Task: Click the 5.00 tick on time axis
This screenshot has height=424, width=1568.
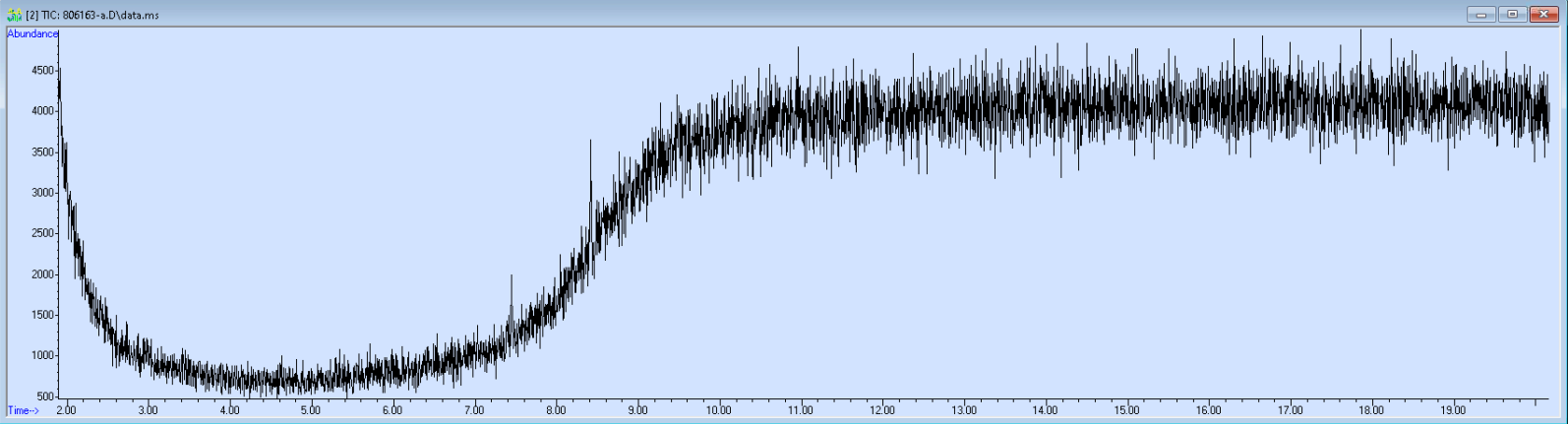Action: click(x=310, y=410)
